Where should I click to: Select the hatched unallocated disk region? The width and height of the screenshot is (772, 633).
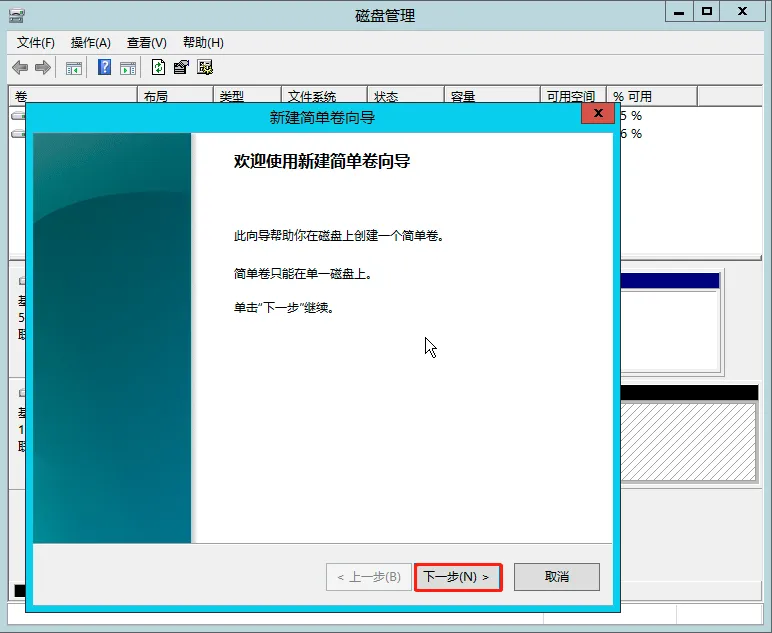pos(688,440)
